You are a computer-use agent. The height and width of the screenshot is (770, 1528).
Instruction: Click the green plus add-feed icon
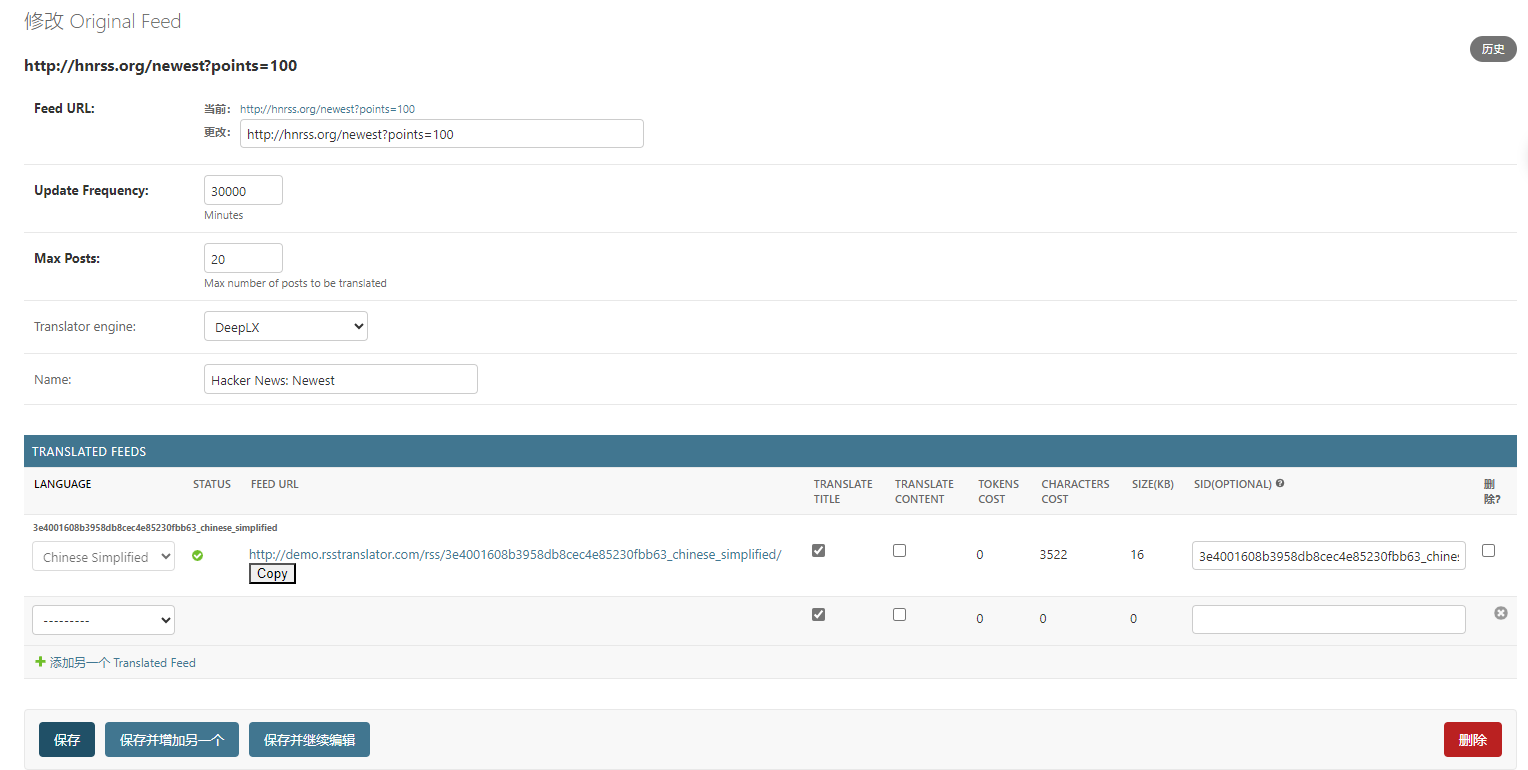pos(40,662)
